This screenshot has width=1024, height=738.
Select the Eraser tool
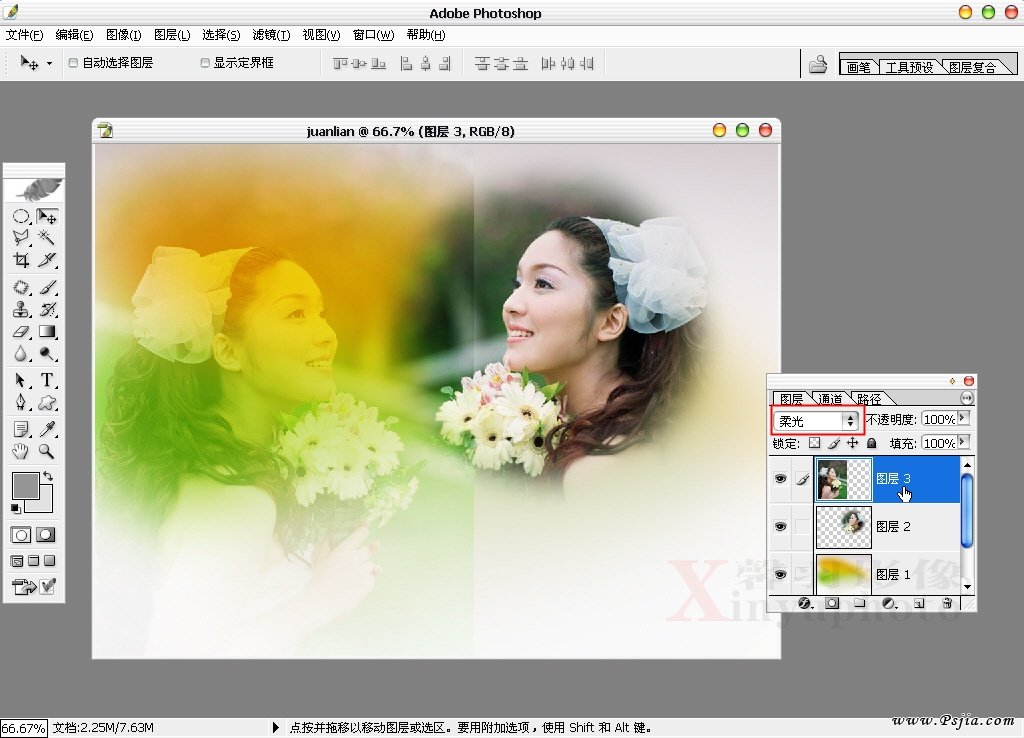(21, 331)
